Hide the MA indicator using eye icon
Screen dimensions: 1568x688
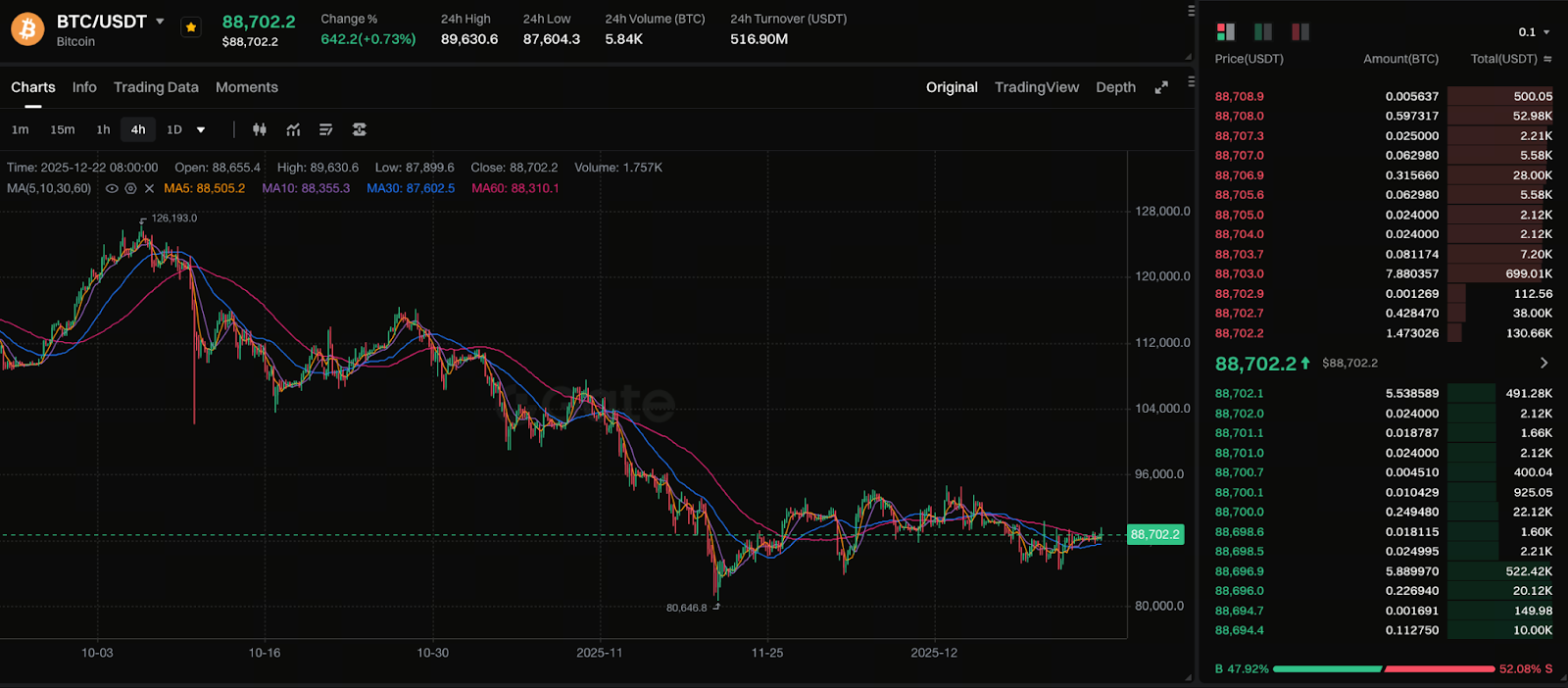click(x=112, y=188)
